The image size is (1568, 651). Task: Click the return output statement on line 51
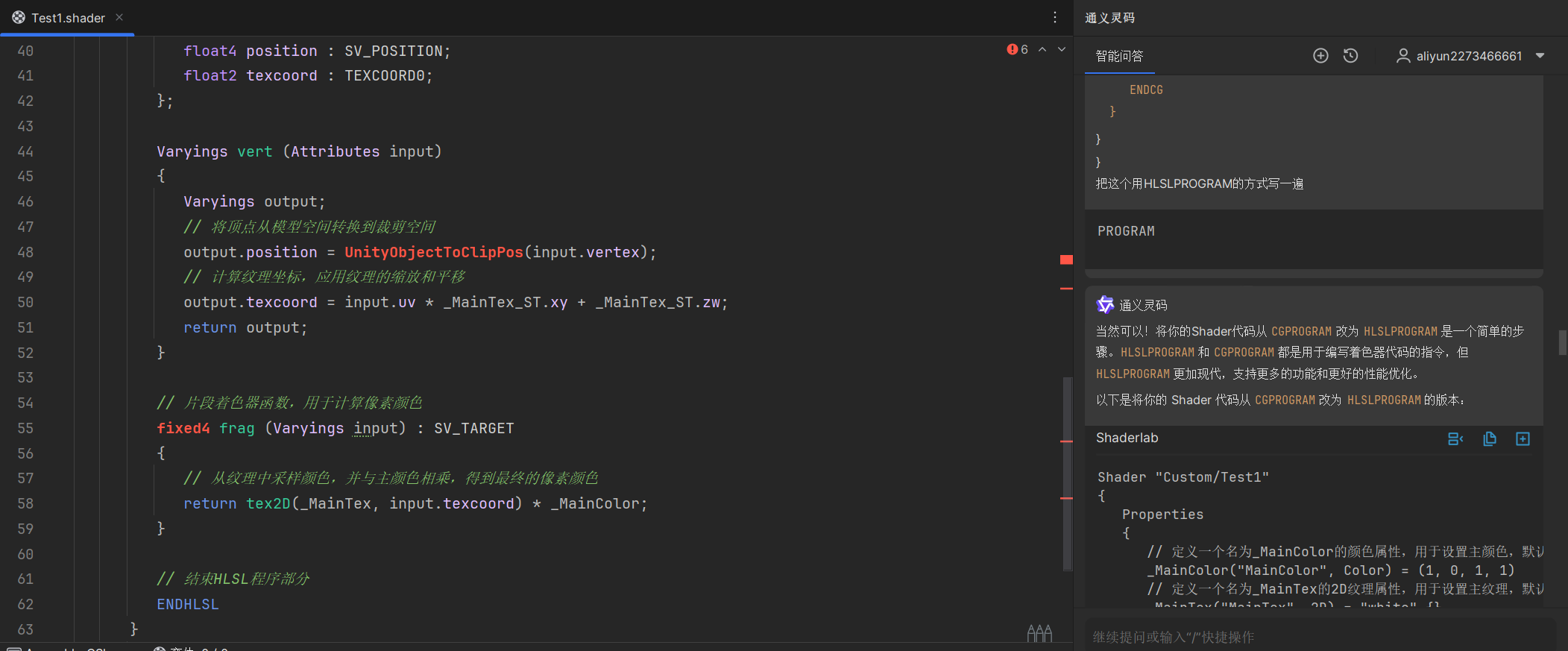click(x=245, y=327)
